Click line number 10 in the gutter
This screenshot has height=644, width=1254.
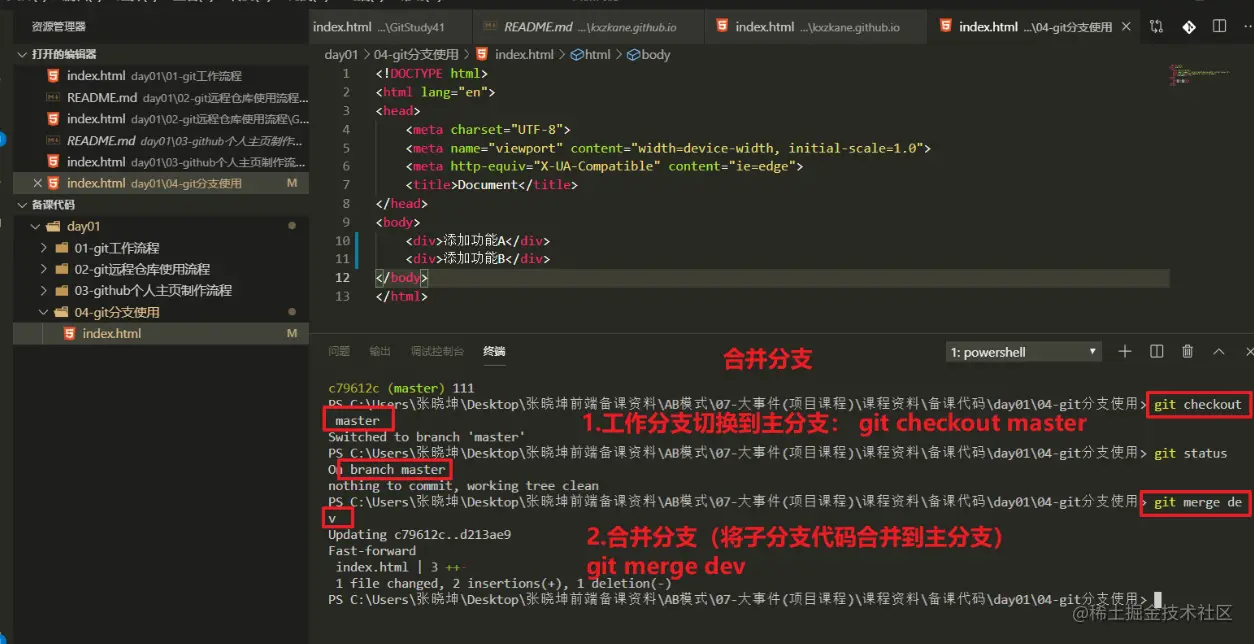[343, 241]
